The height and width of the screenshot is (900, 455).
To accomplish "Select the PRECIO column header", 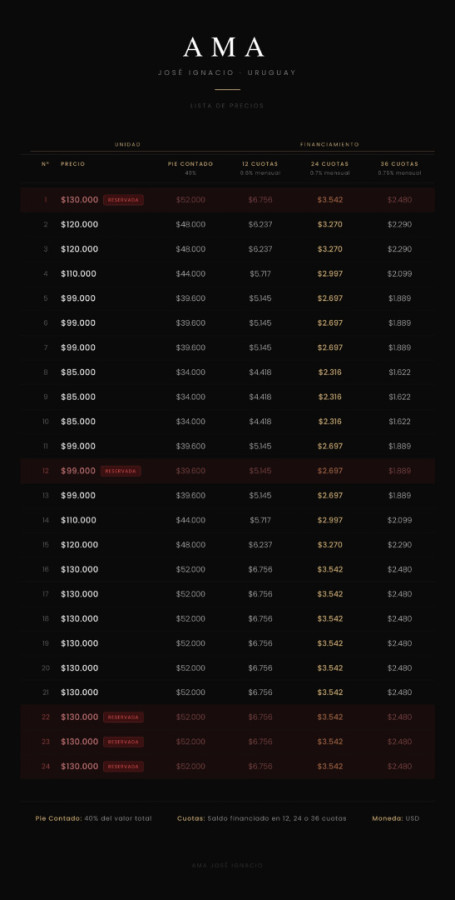I will pyautogui.click(x=73, y=164).
